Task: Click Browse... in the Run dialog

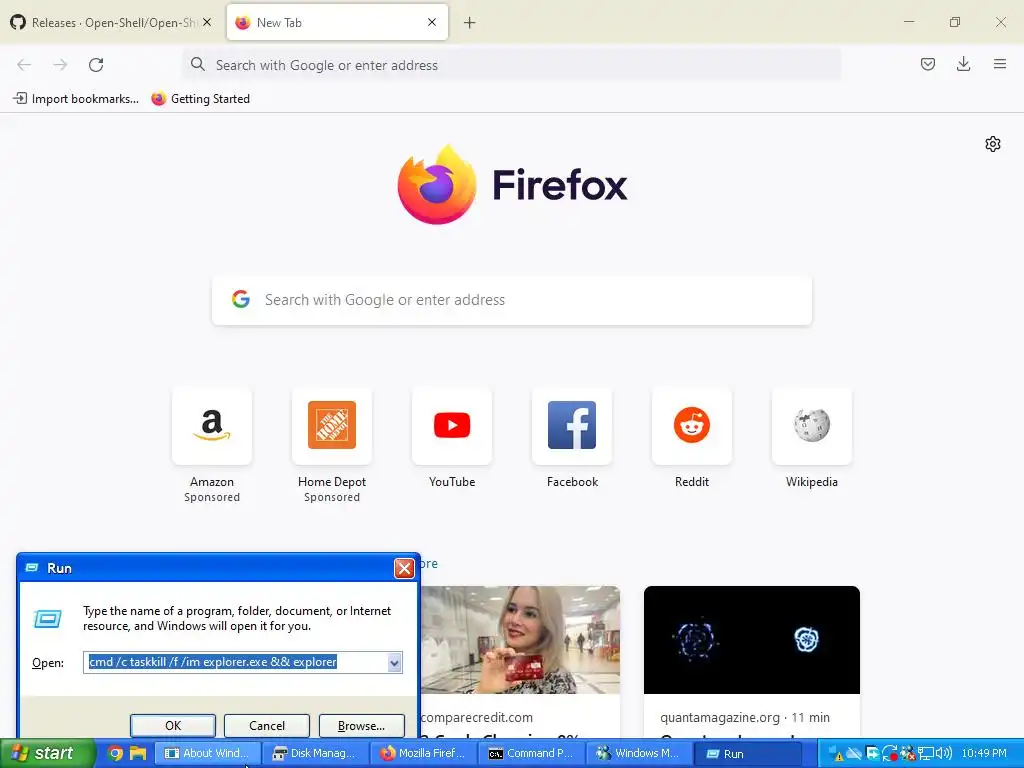Action: (x=361, y=726)
